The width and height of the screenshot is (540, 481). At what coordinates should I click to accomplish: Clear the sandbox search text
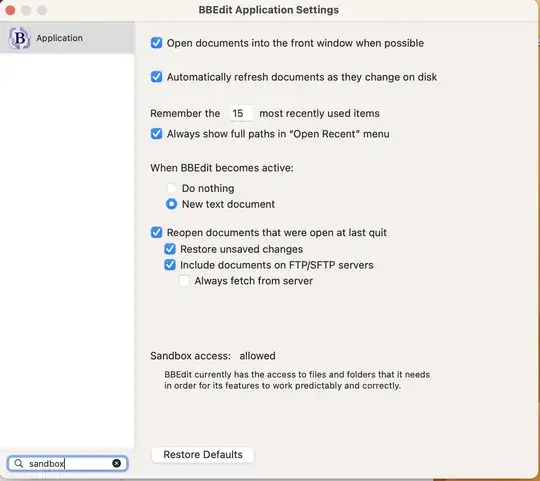point(116,463)
